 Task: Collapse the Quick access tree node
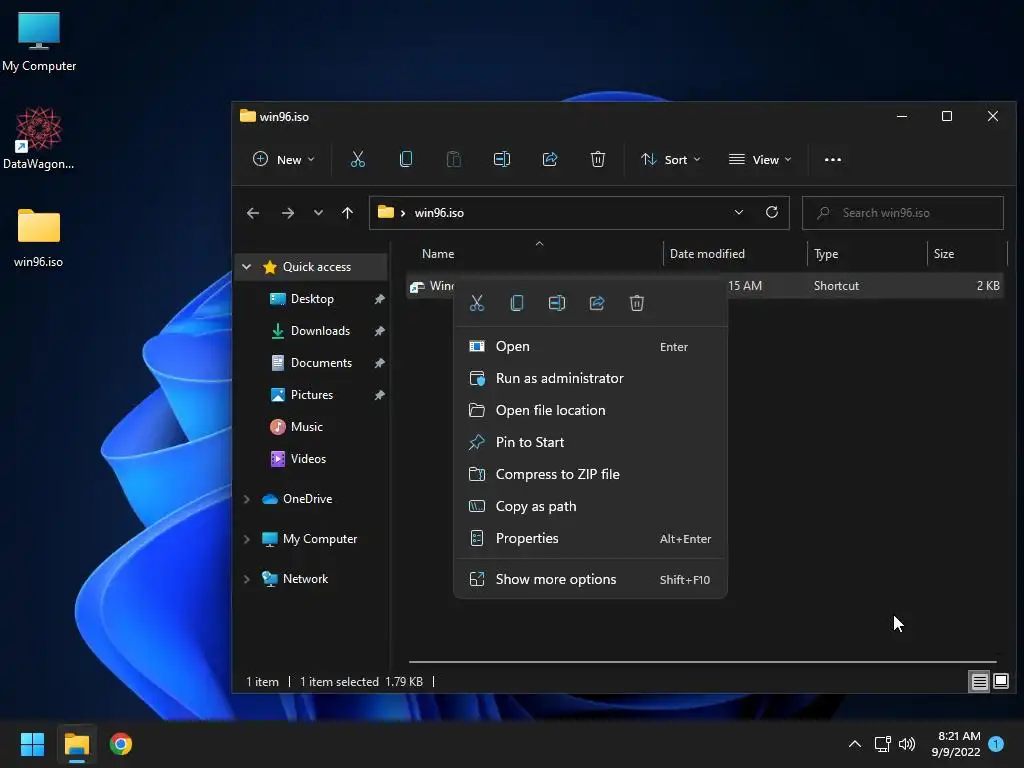point(247,266)
